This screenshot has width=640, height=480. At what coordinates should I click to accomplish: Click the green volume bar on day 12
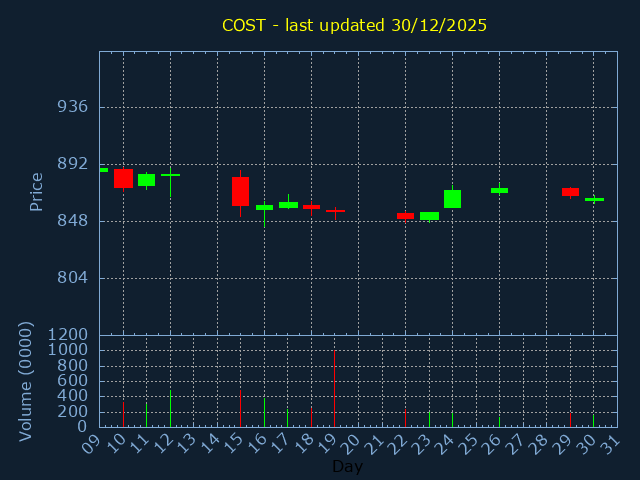pos(171,409)
